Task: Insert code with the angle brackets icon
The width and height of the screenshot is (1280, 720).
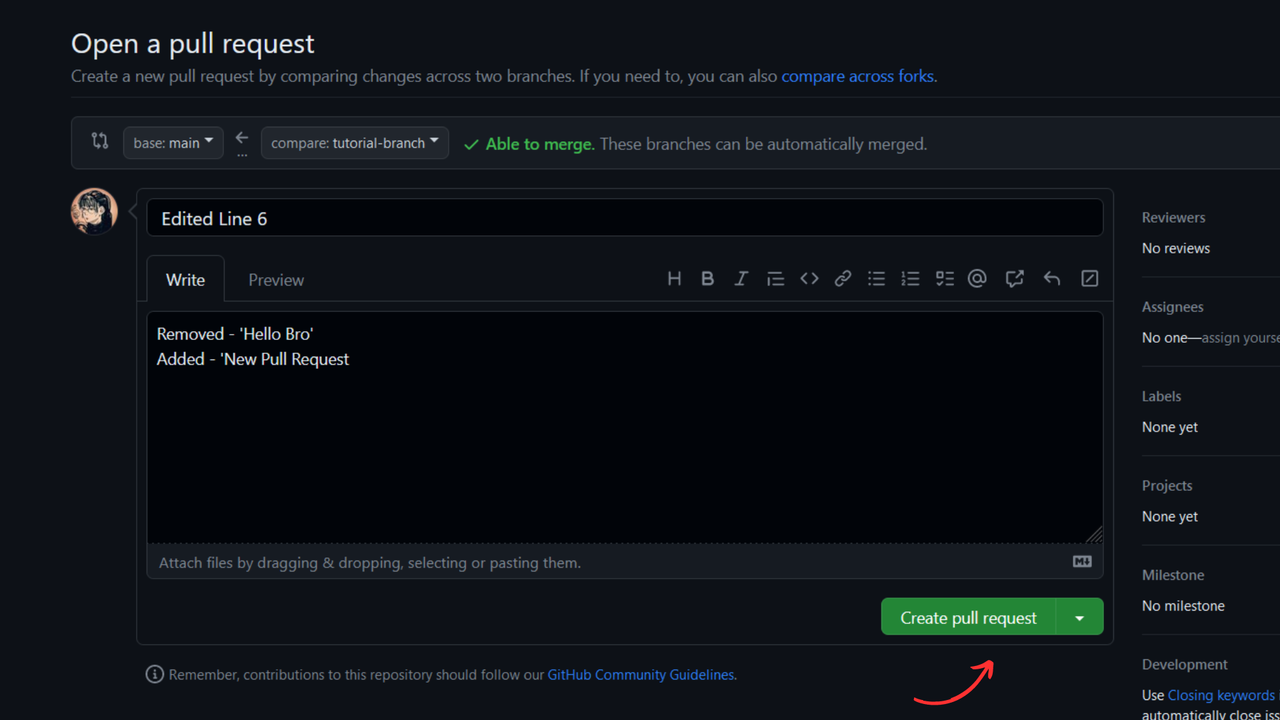Action: pyautogui.click(x=809, y=279)
